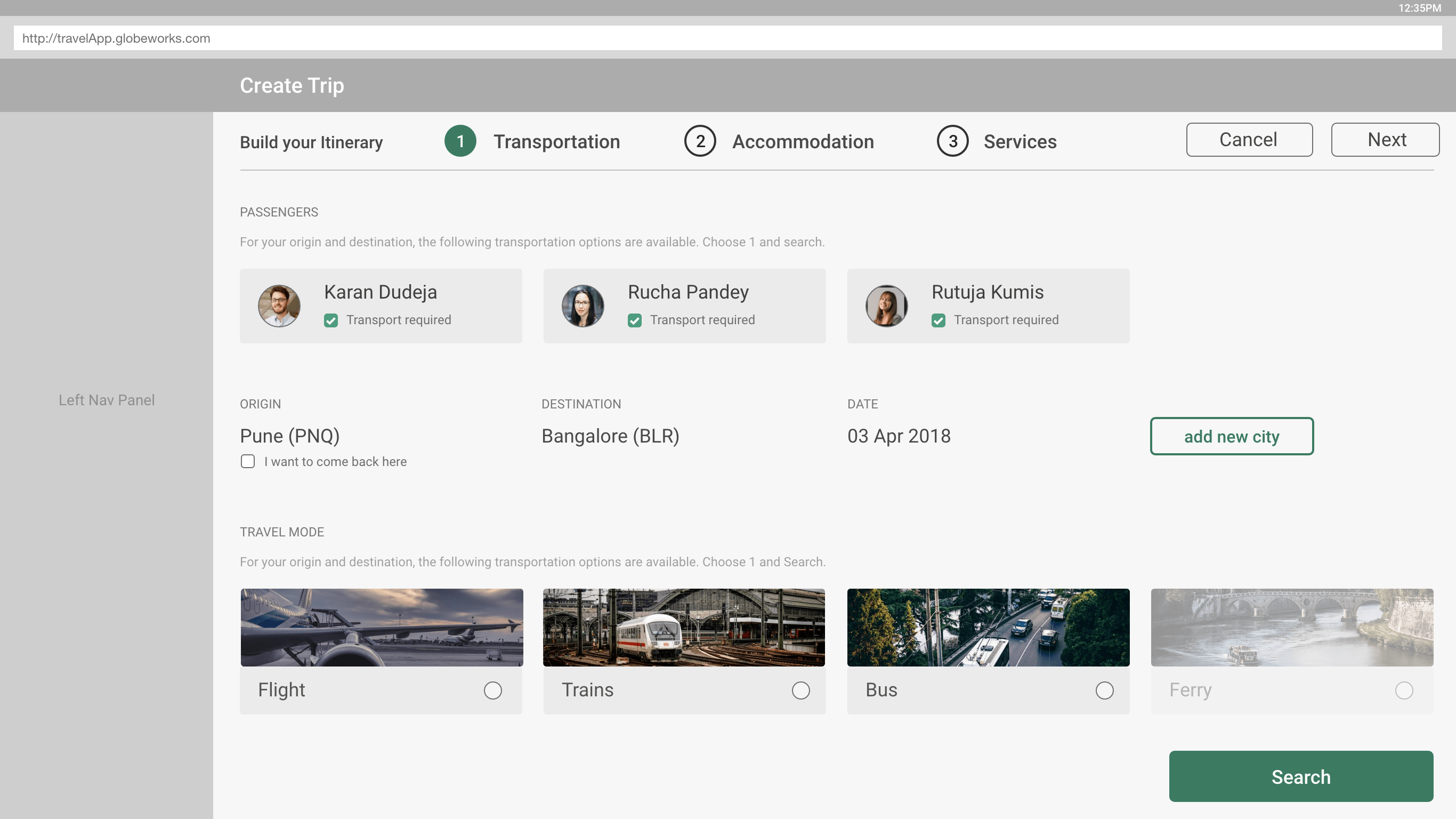This screenshot has height=819, width=1456.
Task: Click the green Search button
Action: pos(1301,776)
